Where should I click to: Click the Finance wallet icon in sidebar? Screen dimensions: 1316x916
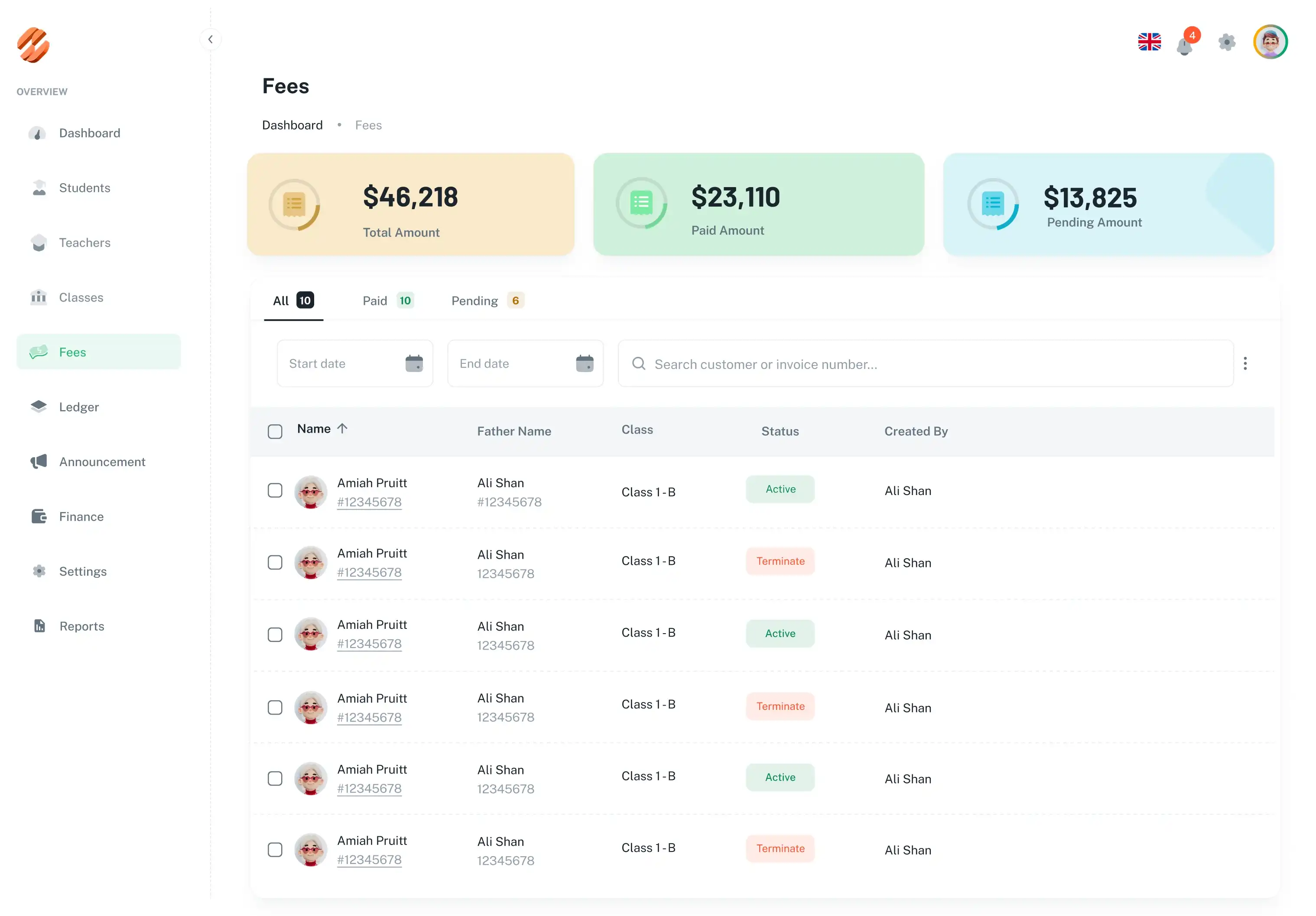tap(39, 517)
